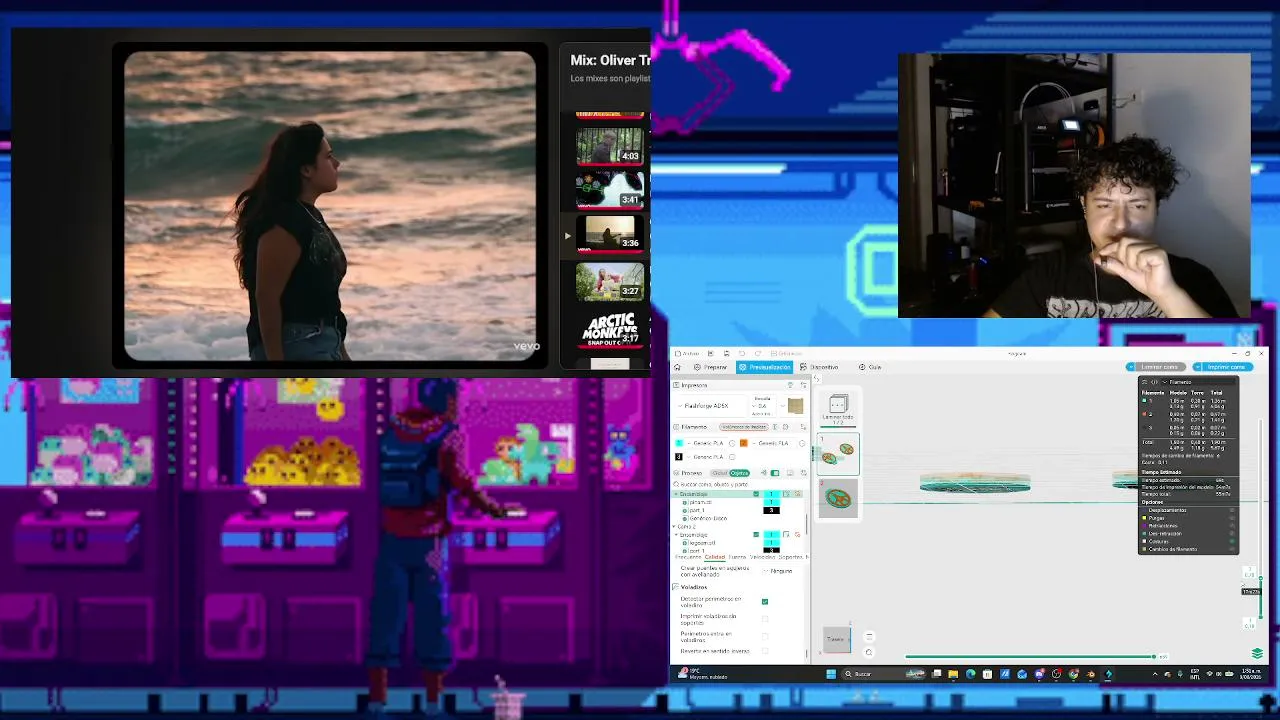
Task: Toggle Costuras visibility in legend
Action: point(1231,541)
